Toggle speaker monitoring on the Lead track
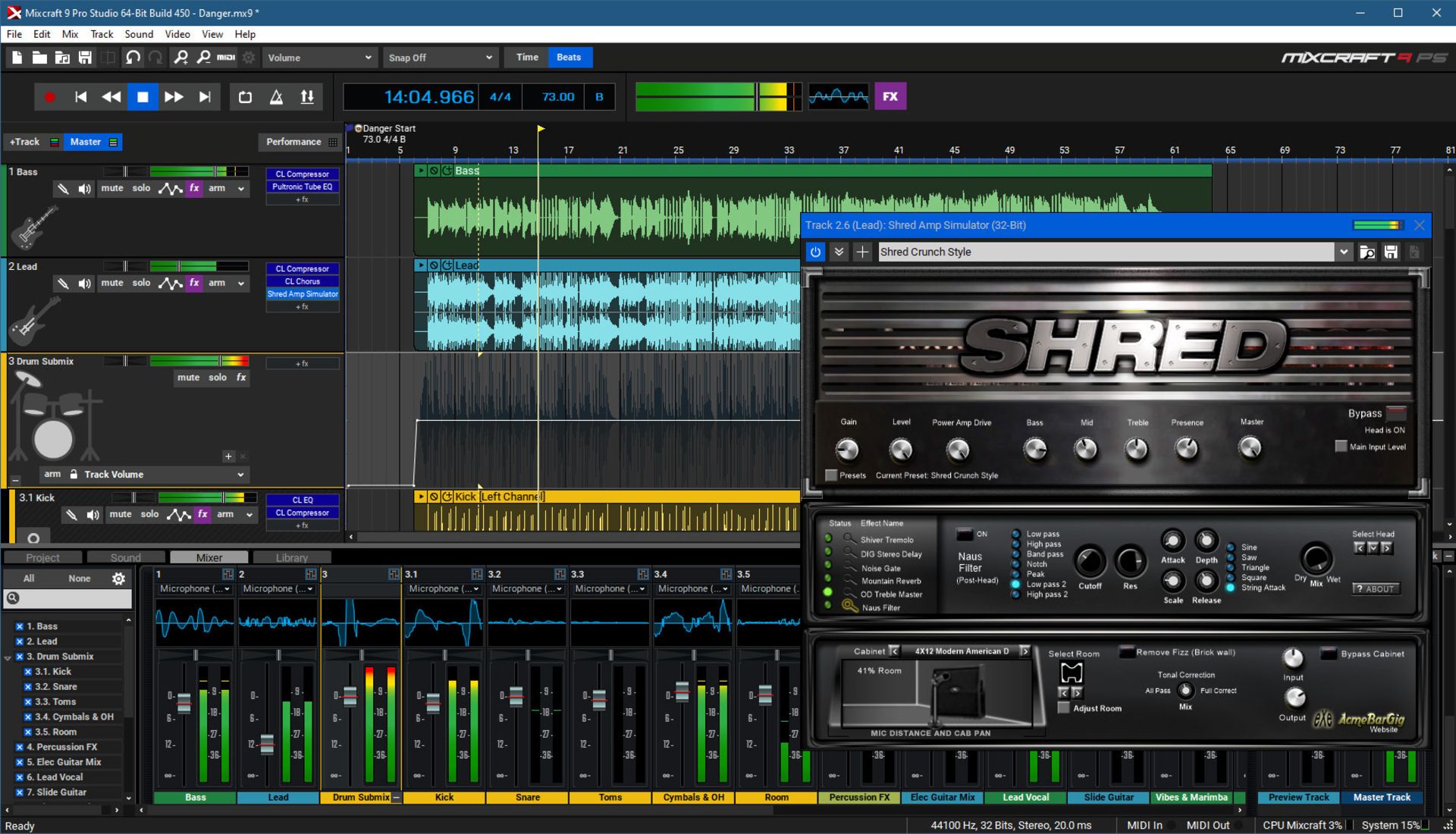 (x=85, y=284)
